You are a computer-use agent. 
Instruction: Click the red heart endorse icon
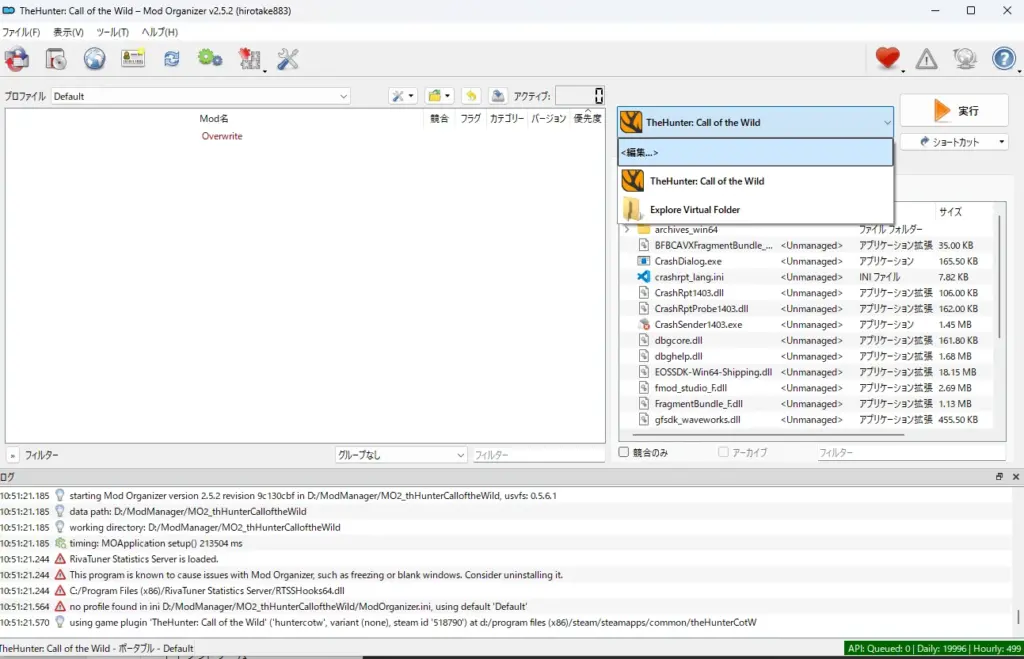click(887, 59)
